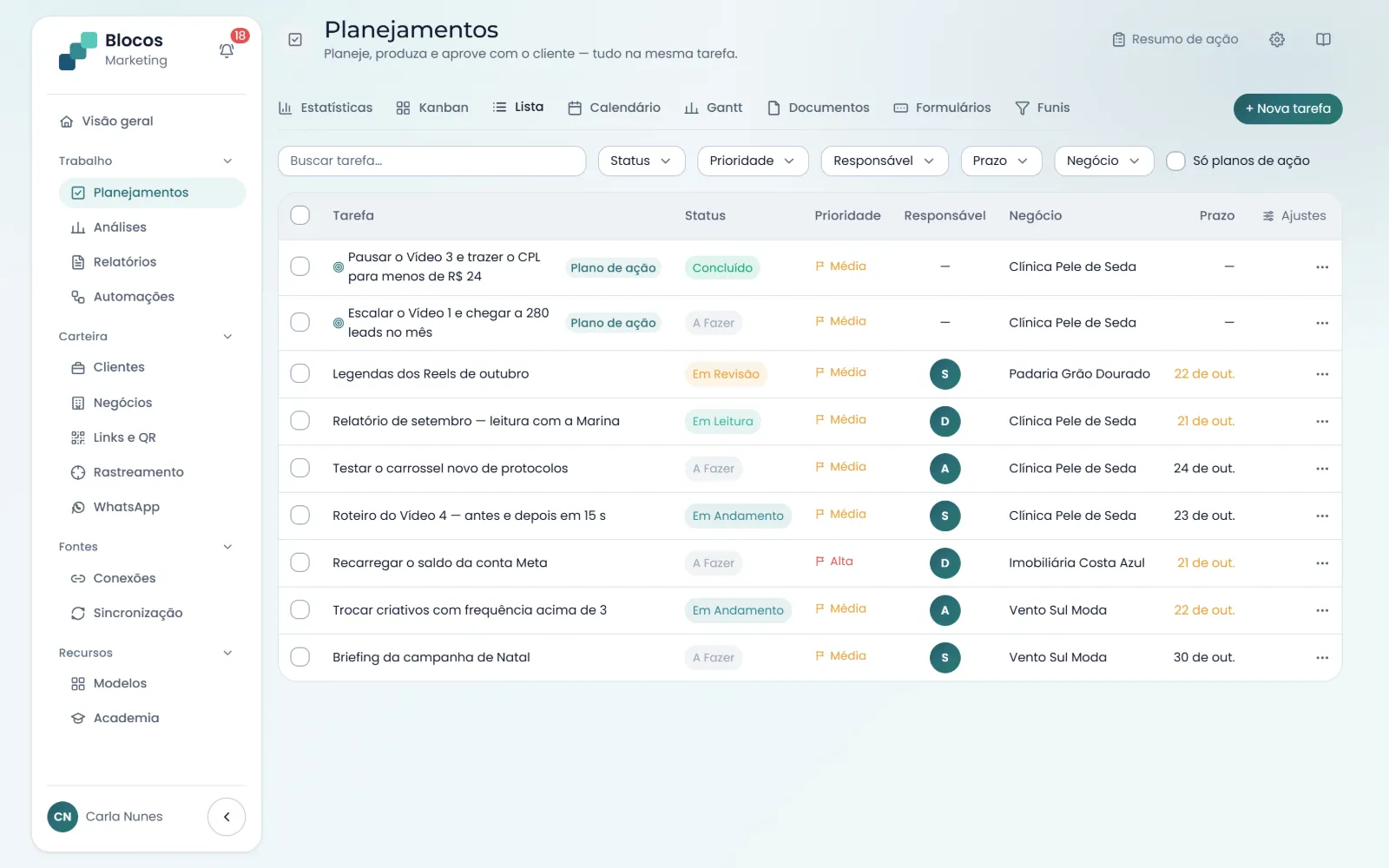This screenshot has width=1389, height=868.
Task: Open the Responsável filter dropdown
Action: click(x=885, y=161)
